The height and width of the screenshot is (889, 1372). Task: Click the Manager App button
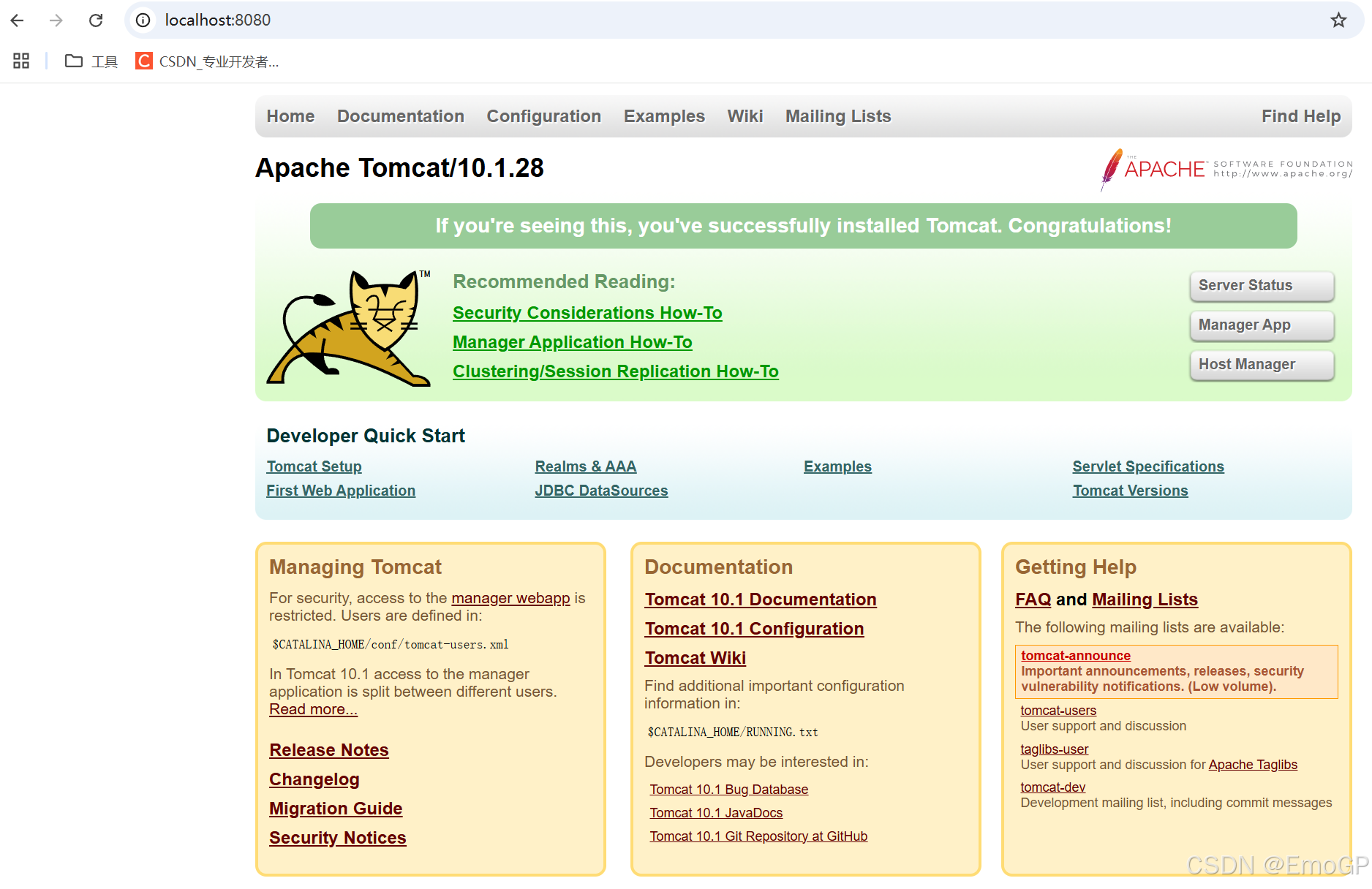click(1262, 325)
